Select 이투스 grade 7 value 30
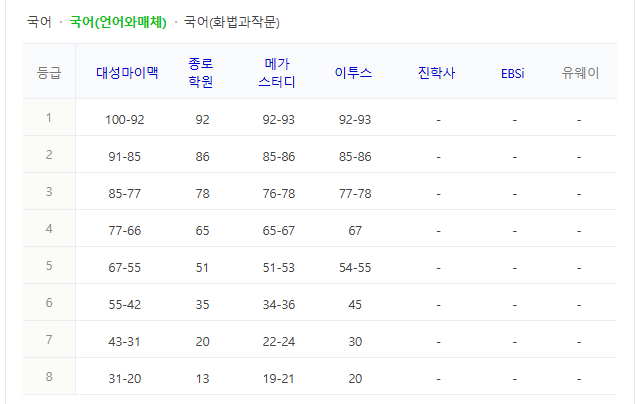636x404 pixels. [355, 342]
